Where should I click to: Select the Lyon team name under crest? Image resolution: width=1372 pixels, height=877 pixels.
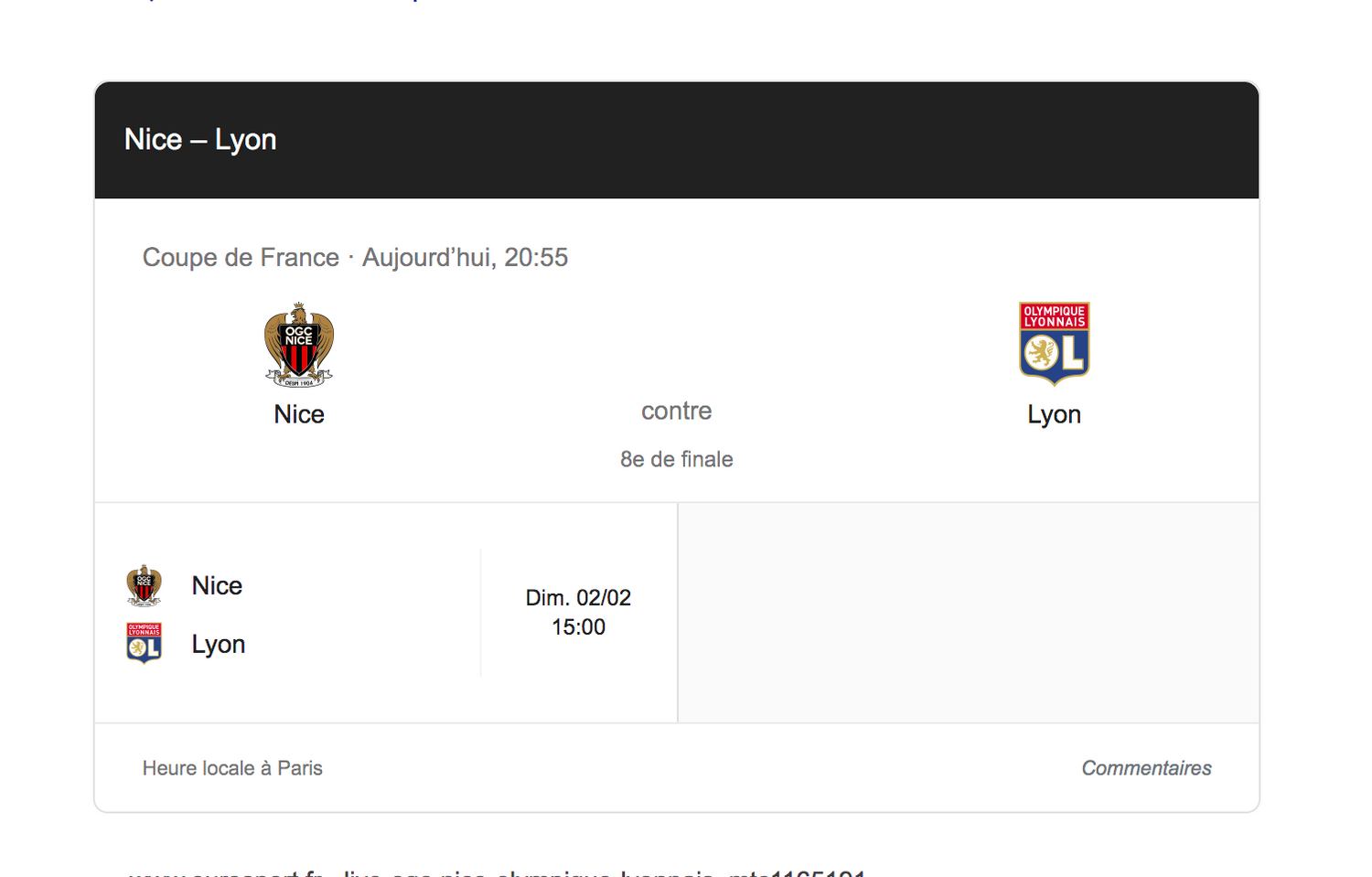pos(1054,415)
